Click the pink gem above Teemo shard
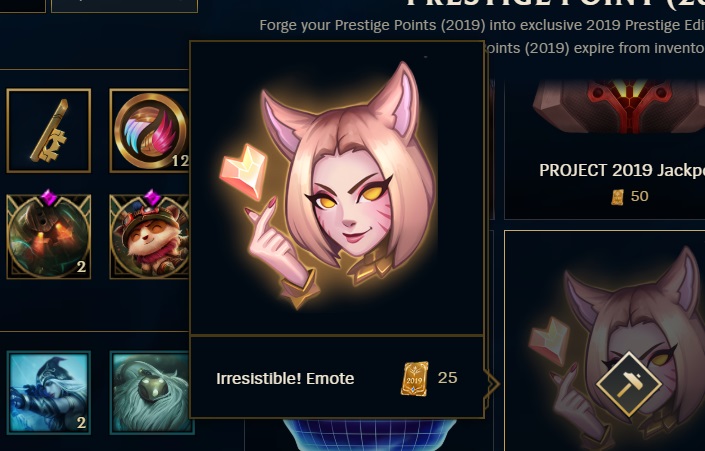Image resolution: width=705 pixels, height=451 pixels. coord(152,197)
